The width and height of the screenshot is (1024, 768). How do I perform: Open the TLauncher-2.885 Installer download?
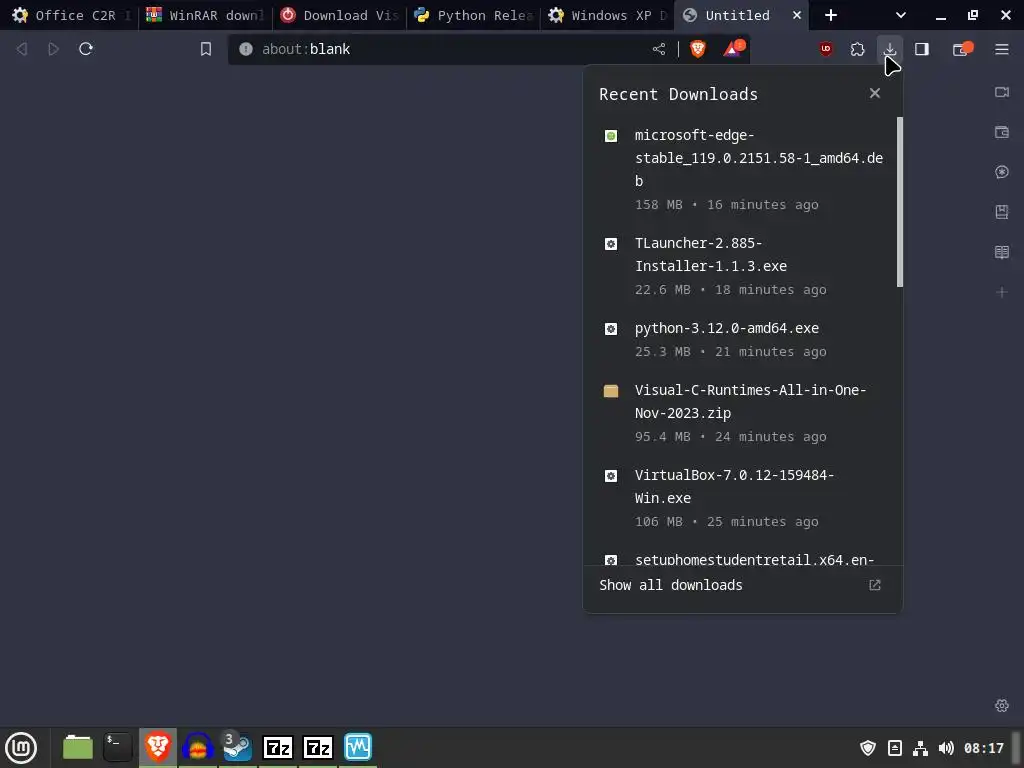(x=743, y=266)
